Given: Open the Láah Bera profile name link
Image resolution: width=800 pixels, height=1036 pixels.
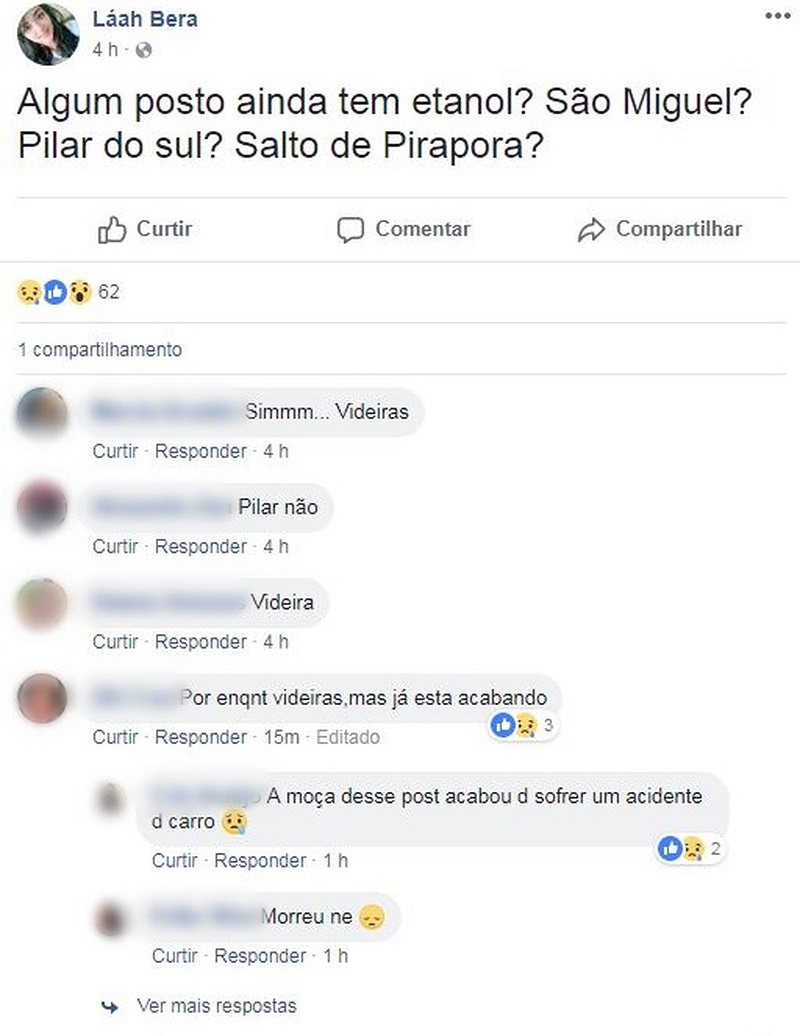Looking at the screenshot, I should click(145, 18).
